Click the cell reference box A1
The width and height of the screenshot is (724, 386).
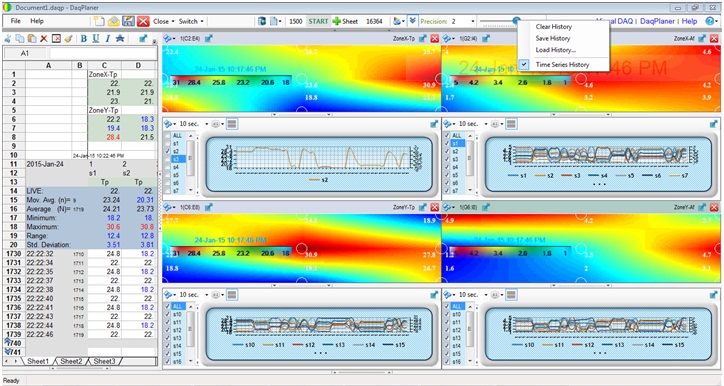coord(25,54)
